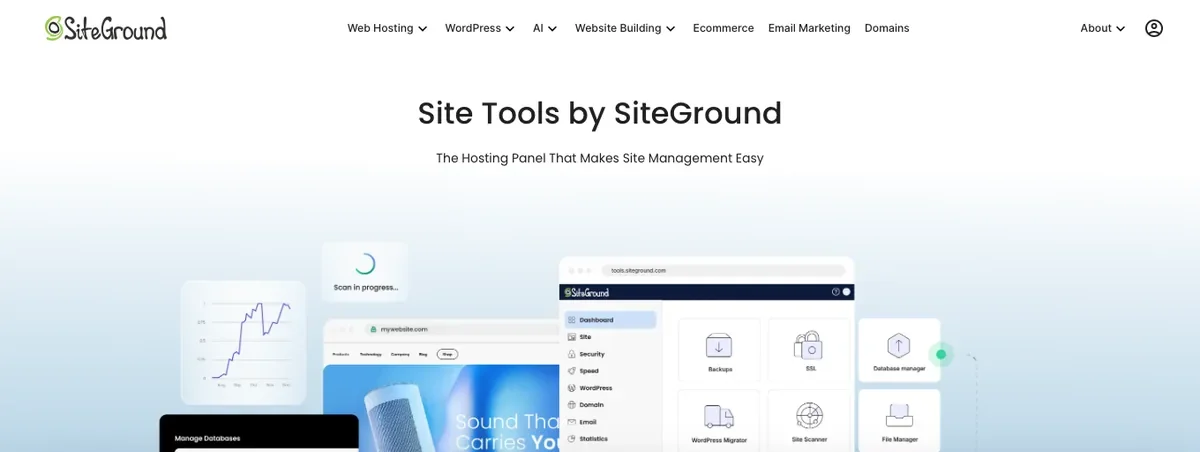Expand the WordPress menu in top navigation
This screenshot has width=1200, height=452.
[480, 28]
